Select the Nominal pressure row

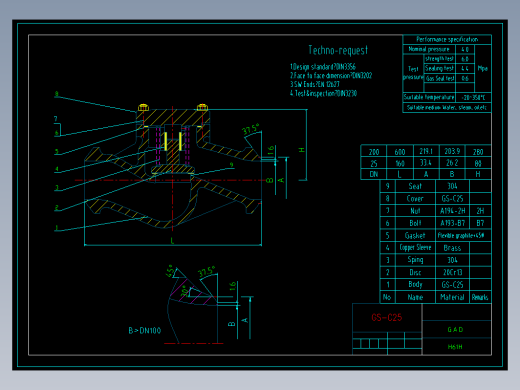(438, 49)
